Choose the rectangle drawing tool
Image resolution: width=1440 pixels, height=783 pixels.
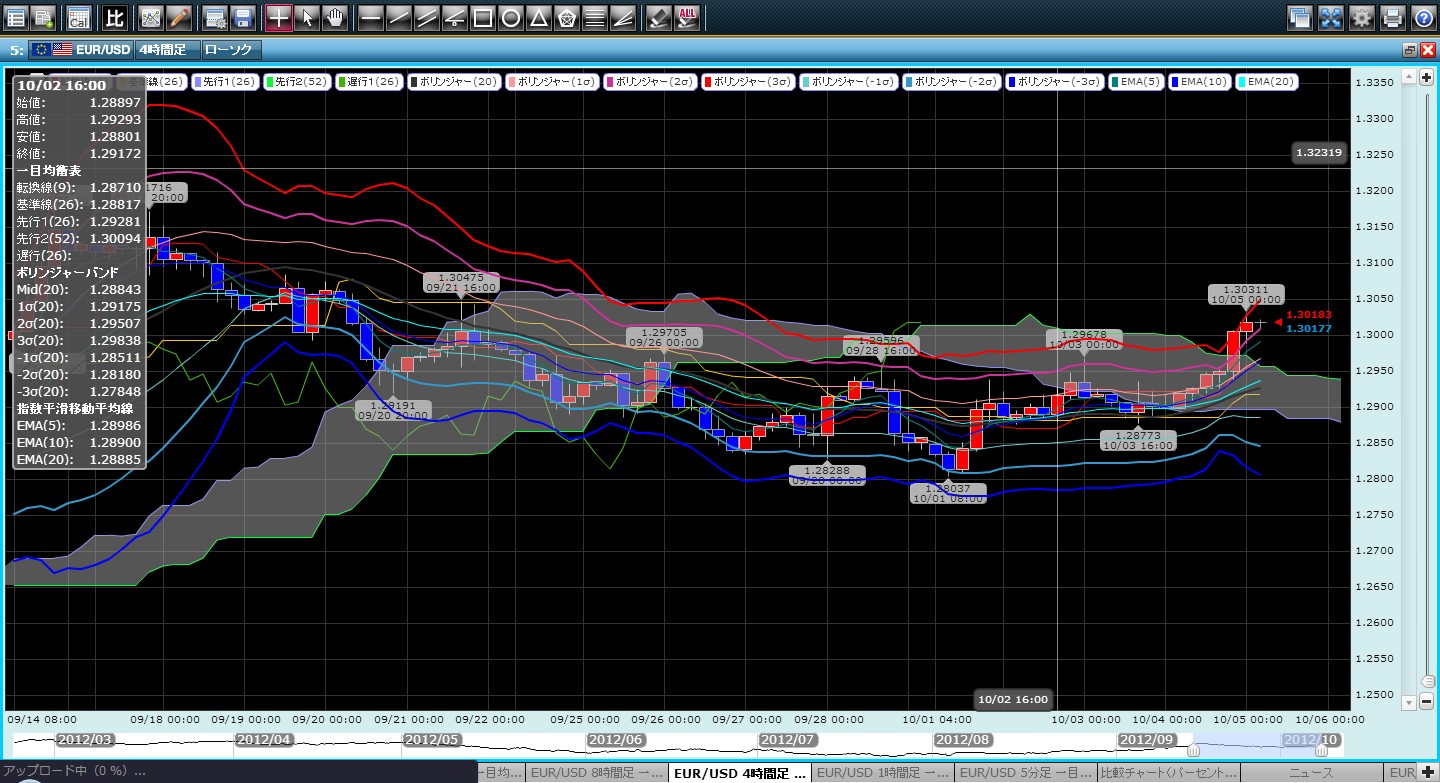pos(482,17)
